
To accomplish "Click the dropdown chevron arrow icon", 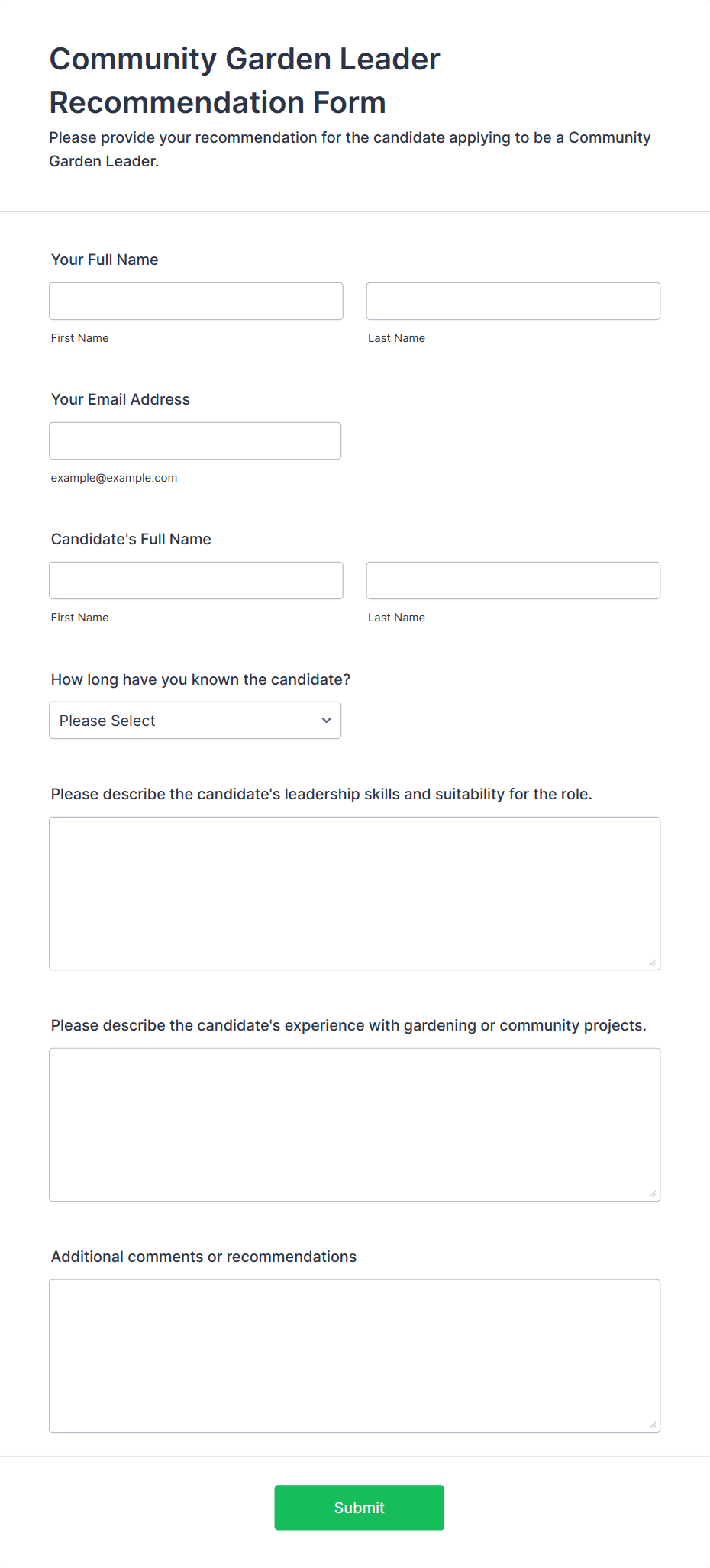I will point(326,721).
